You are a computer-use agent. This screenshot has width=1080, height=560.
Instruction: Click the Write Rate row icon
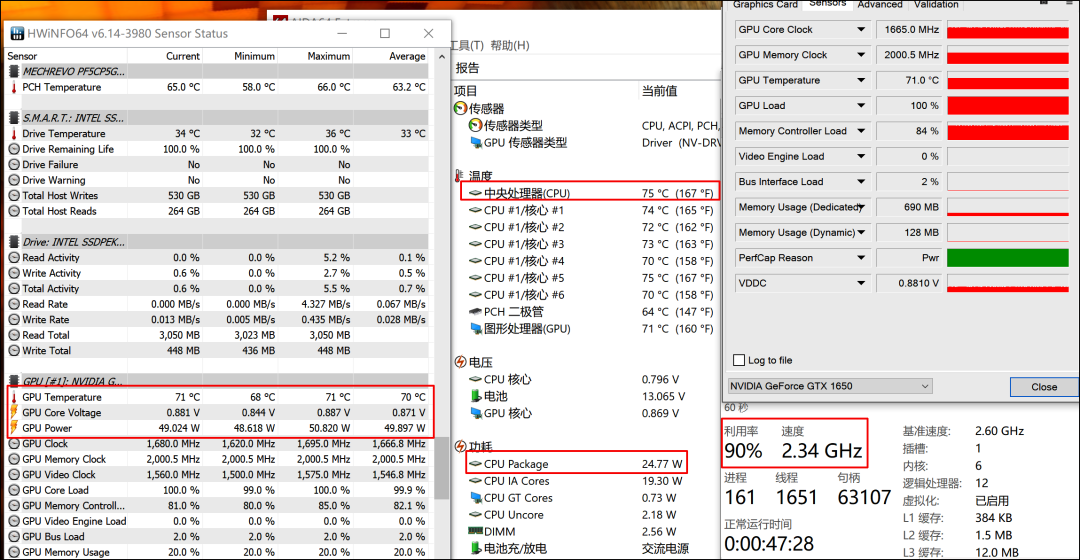pos(14,320)
